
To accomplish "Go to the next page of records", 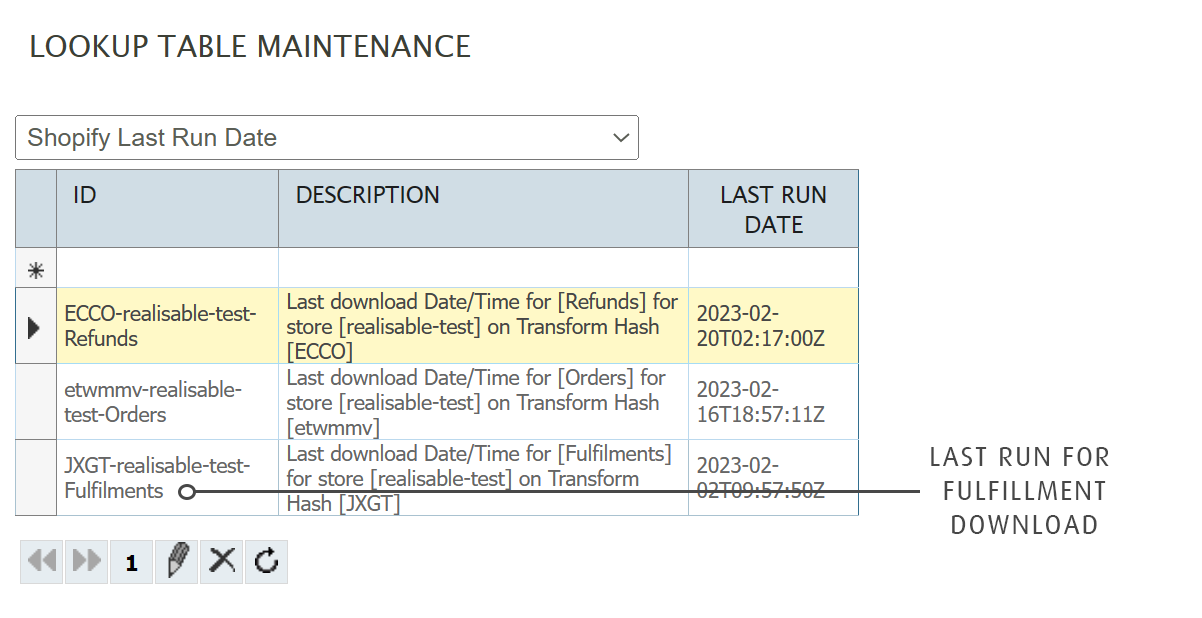I will click(87, 561).
